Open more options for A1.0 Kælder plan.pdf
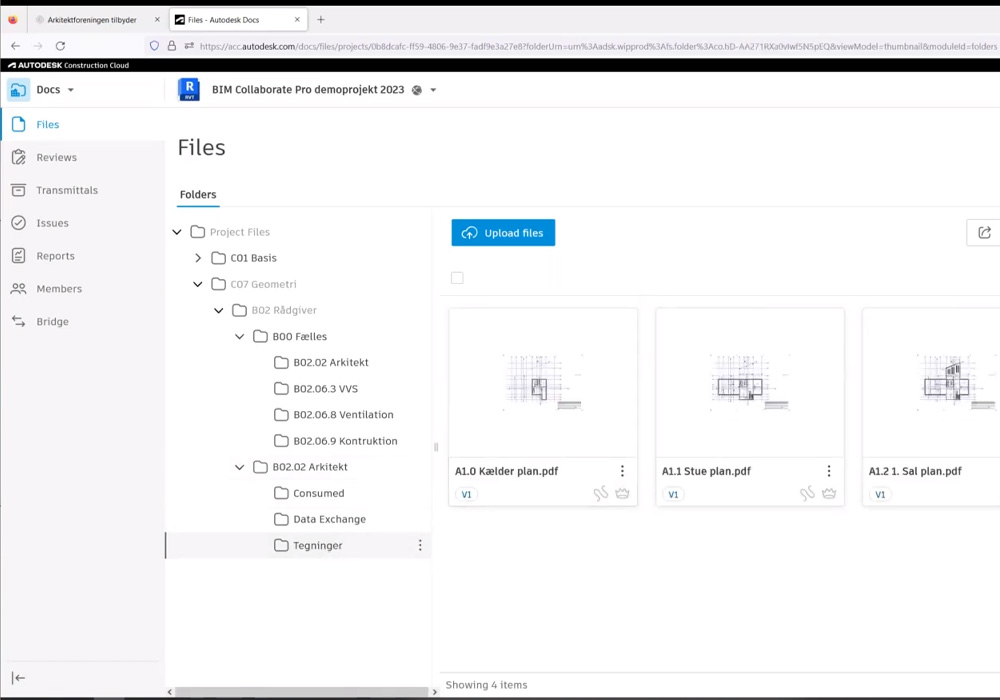 622,471
